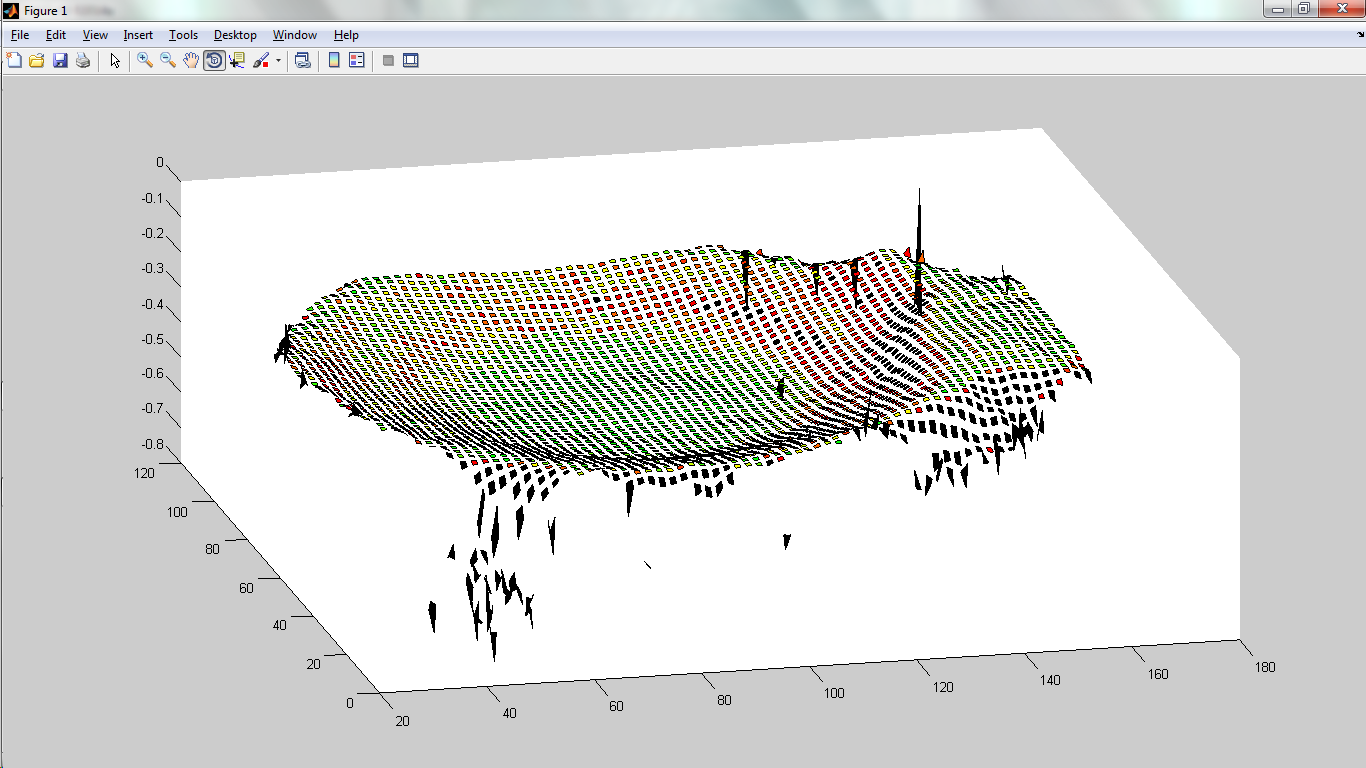This screenshot has height=768, width=1366.
Task: Print the figure with the printer icon
Action: click(x=83, y=61)
